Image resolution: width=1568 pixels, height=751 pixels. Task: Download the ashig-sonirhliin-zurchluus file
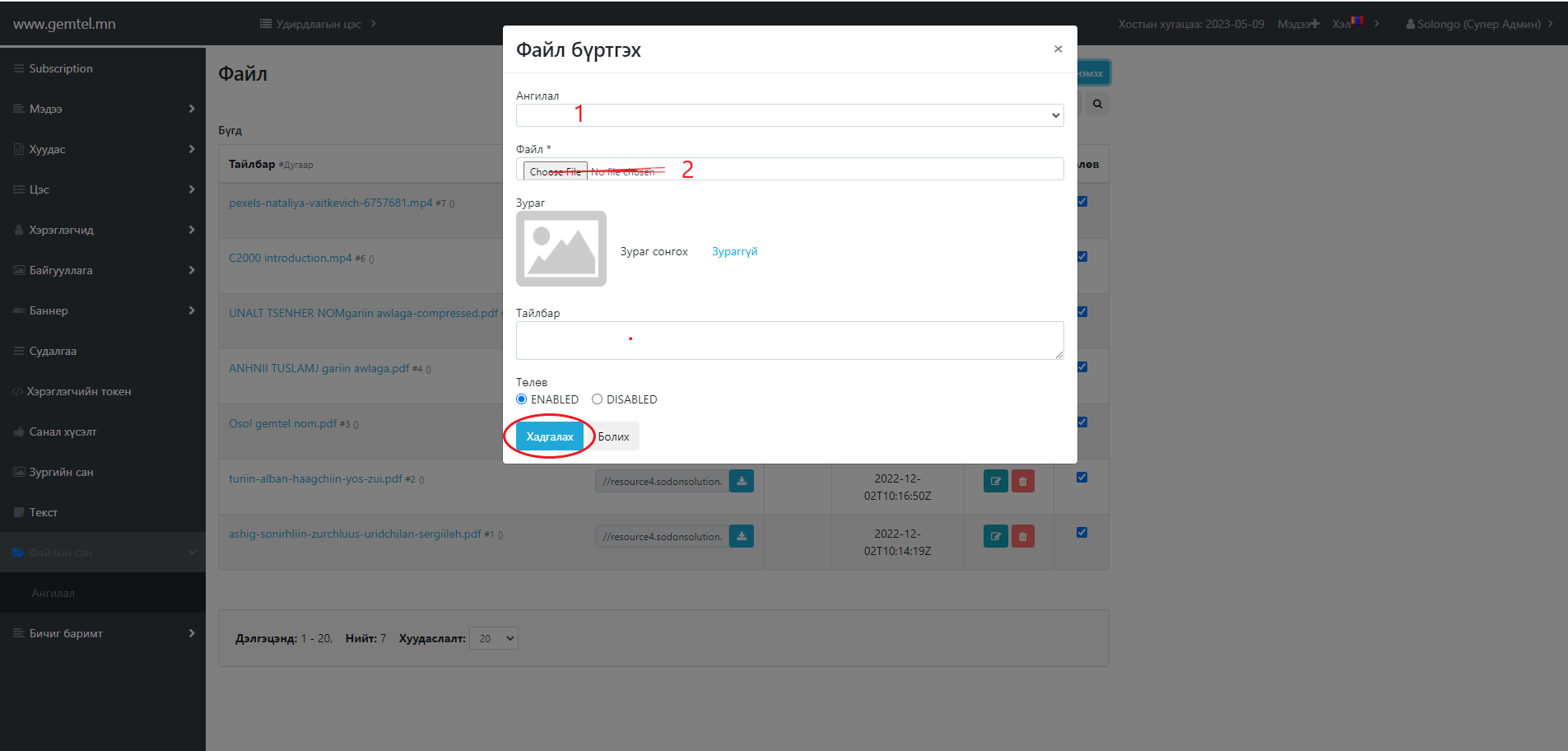click(x=742, y=536)
